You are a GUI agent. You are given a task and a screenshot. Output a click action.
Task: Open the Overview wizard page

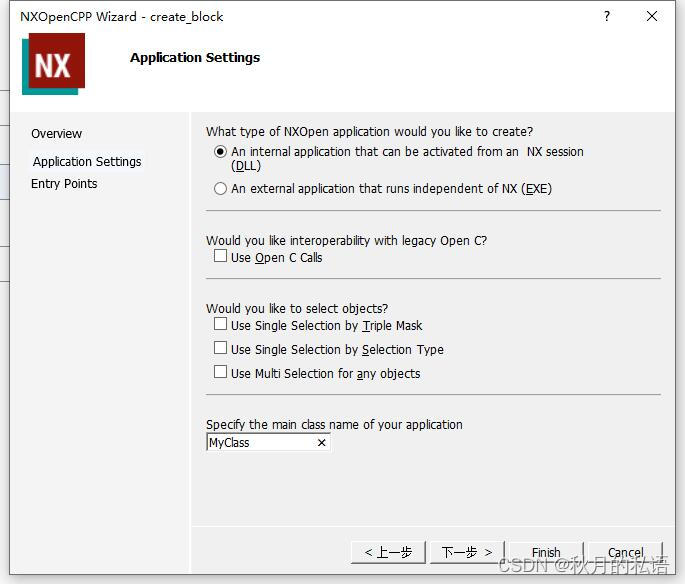tap(56, 134)
